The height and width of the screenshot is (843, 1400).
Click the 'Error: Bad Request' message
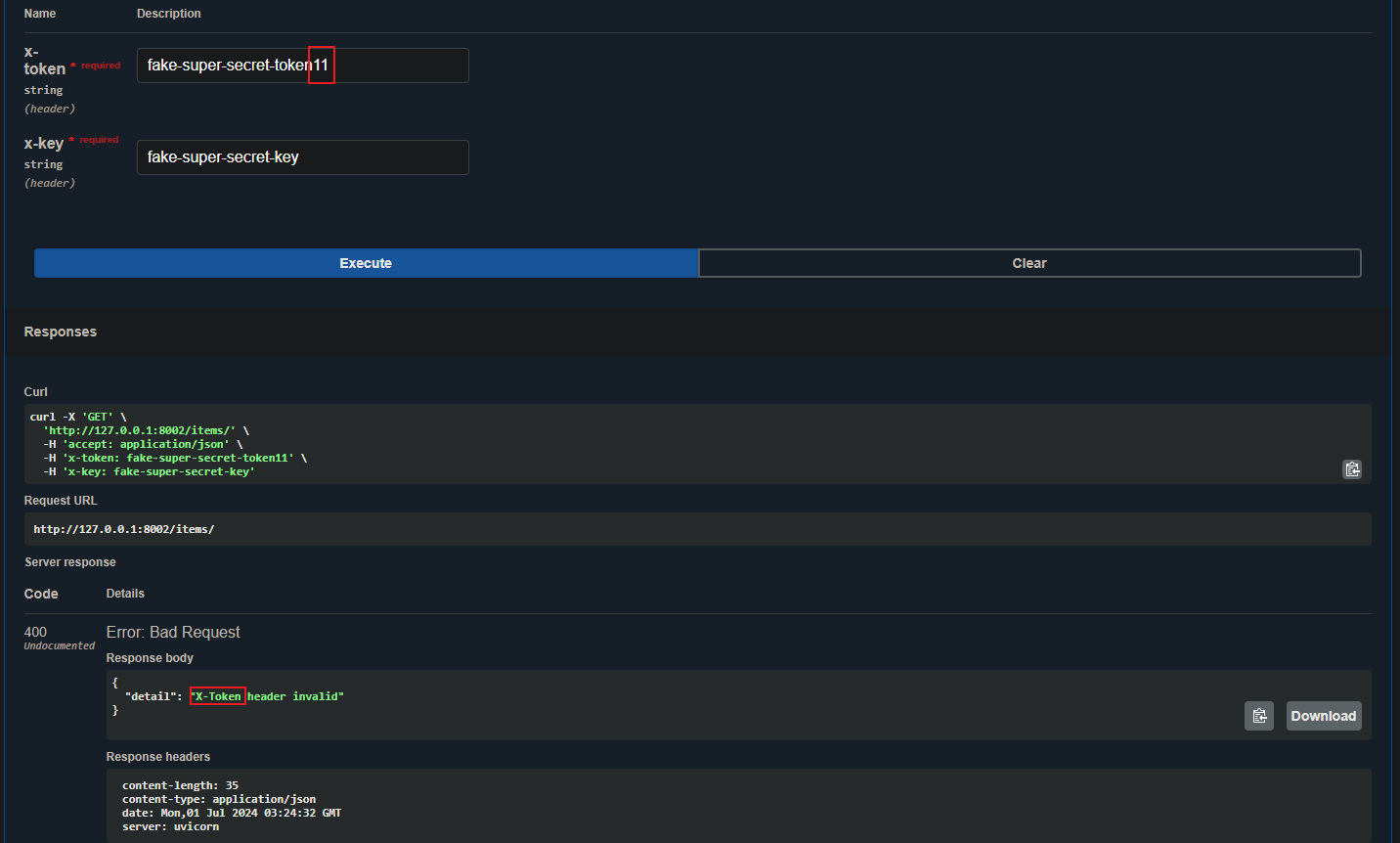click(x=173, y=633)
